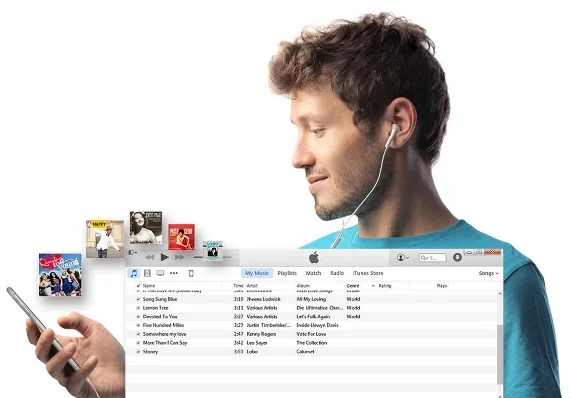Viewport: 572px width, 398px height.
Task: Switch to the My Music tab
Action: click(257, 273)
